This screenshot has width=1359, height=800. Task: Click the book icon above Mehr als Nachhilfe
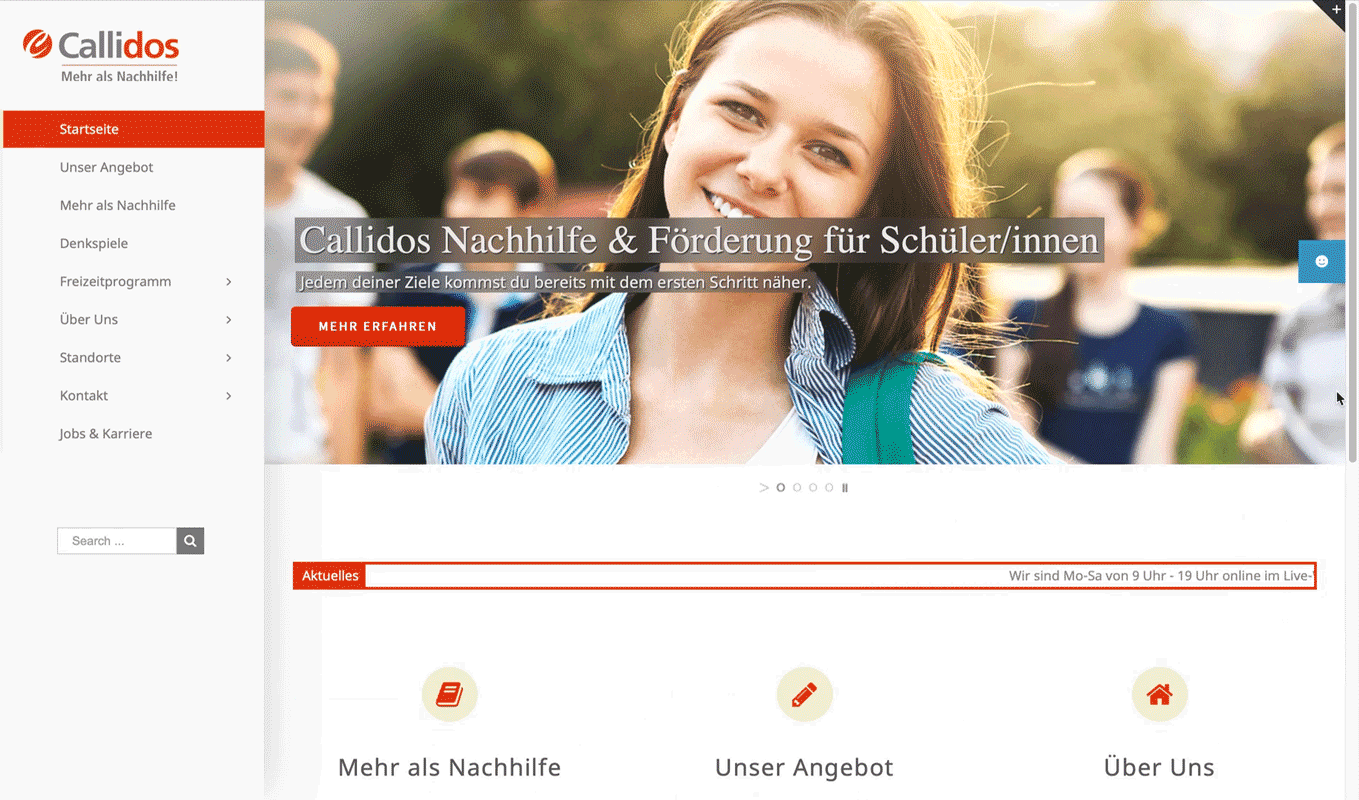(x=450, y=694)
